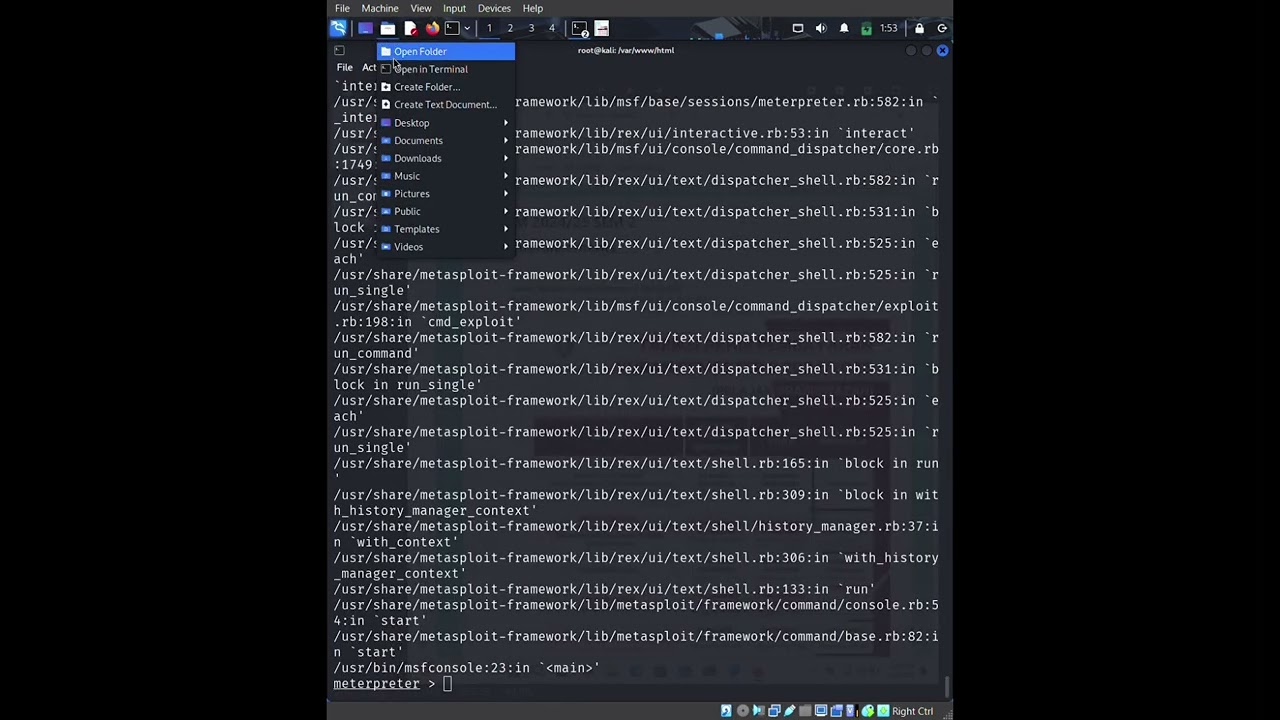Click the Right Ctrl host key label

pyautogui.click(x=913, y=711)
